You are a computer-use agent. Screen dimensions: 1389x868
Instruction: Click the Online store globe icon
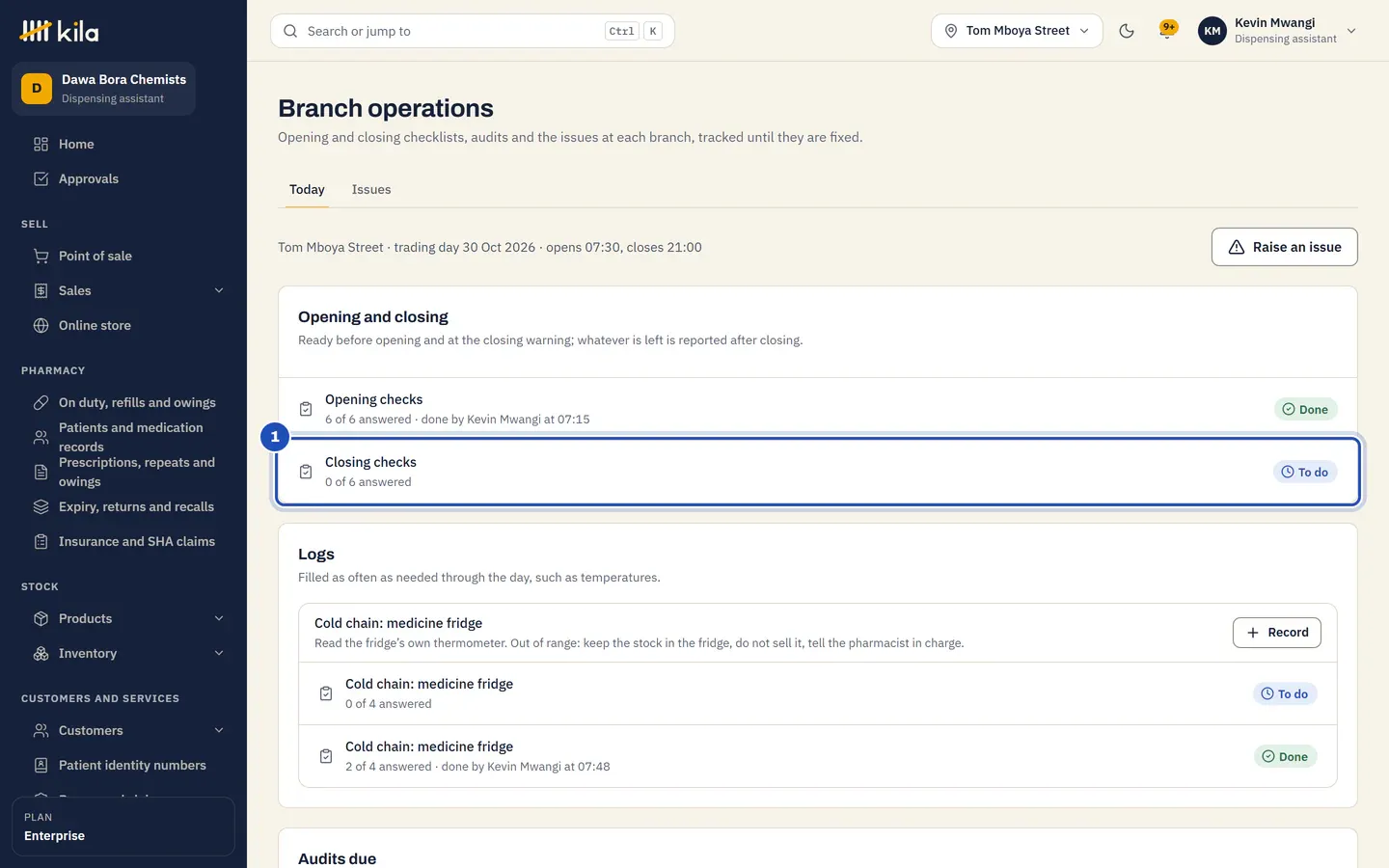[41, 325]
